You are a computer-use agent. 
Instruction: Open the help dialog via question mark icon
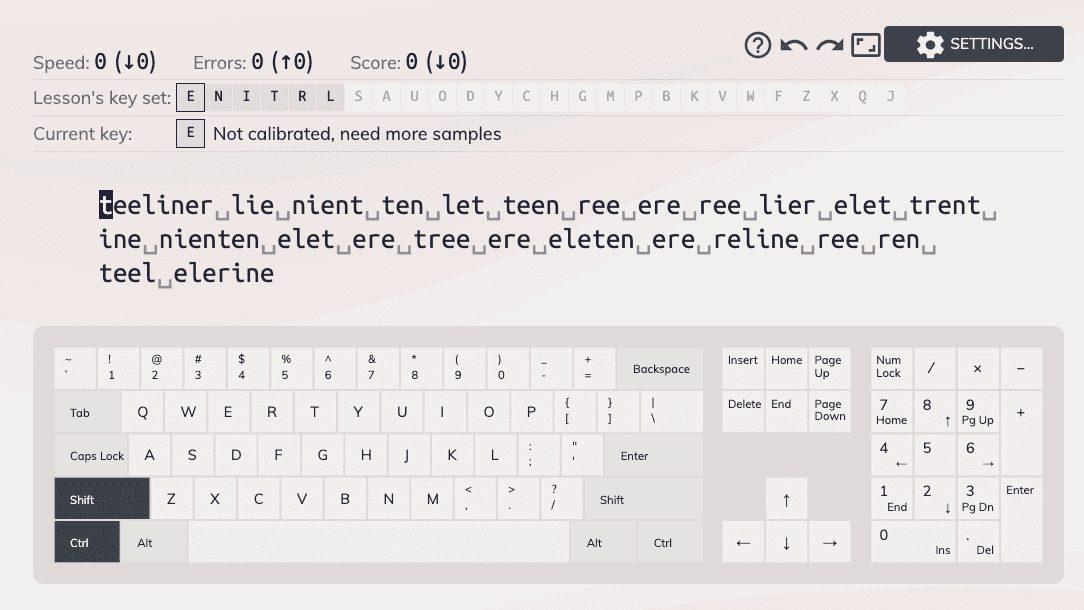pos(757,45)
